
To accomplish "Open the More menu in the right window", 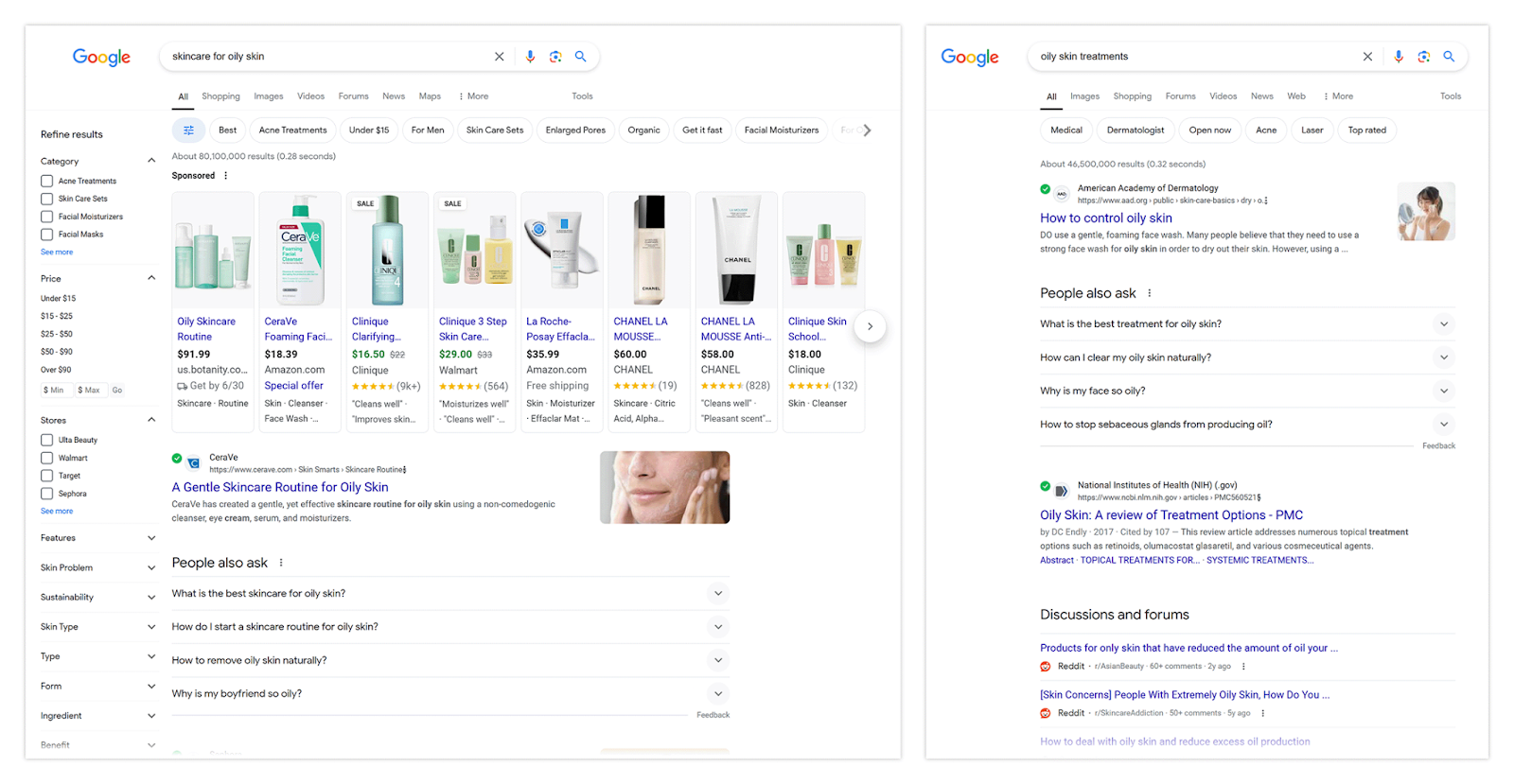I will pos(1338,96).
